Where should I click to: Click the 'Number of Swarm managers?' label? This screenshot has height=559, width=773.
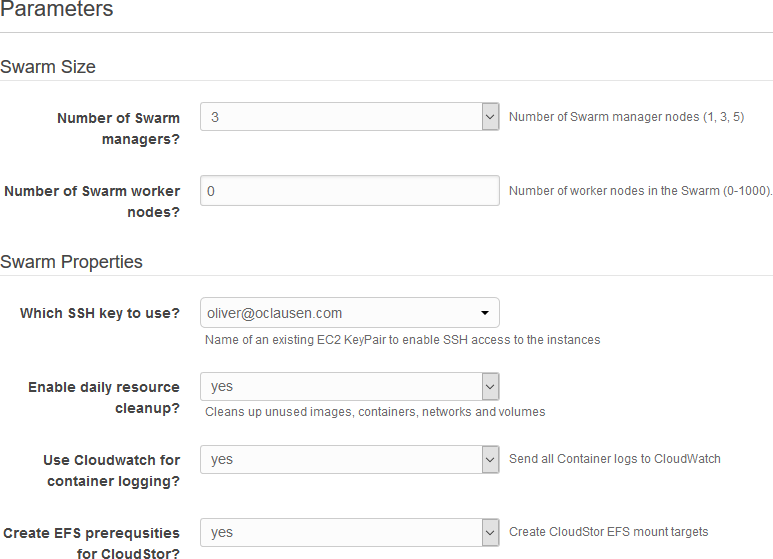118,129
